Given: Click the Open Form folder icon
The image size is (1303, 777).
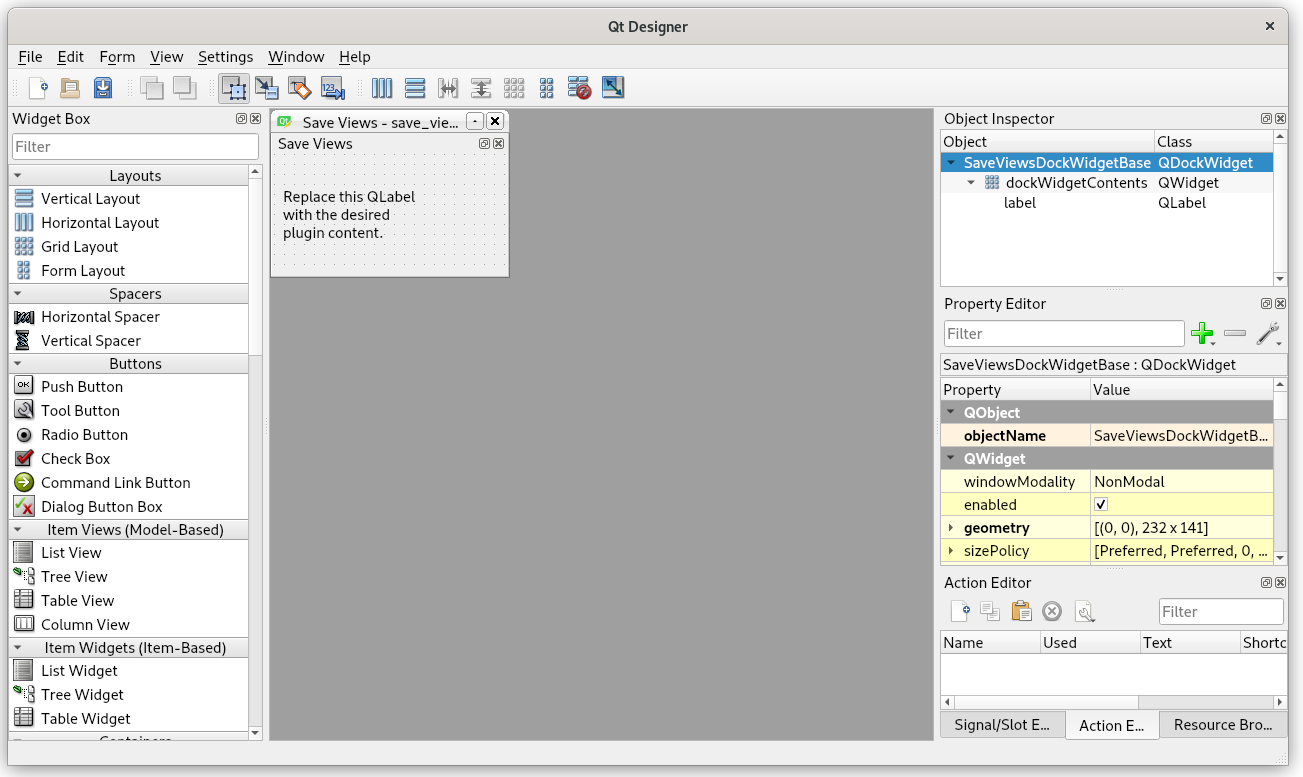Looking at the screenshot, I should coord(69,88).
